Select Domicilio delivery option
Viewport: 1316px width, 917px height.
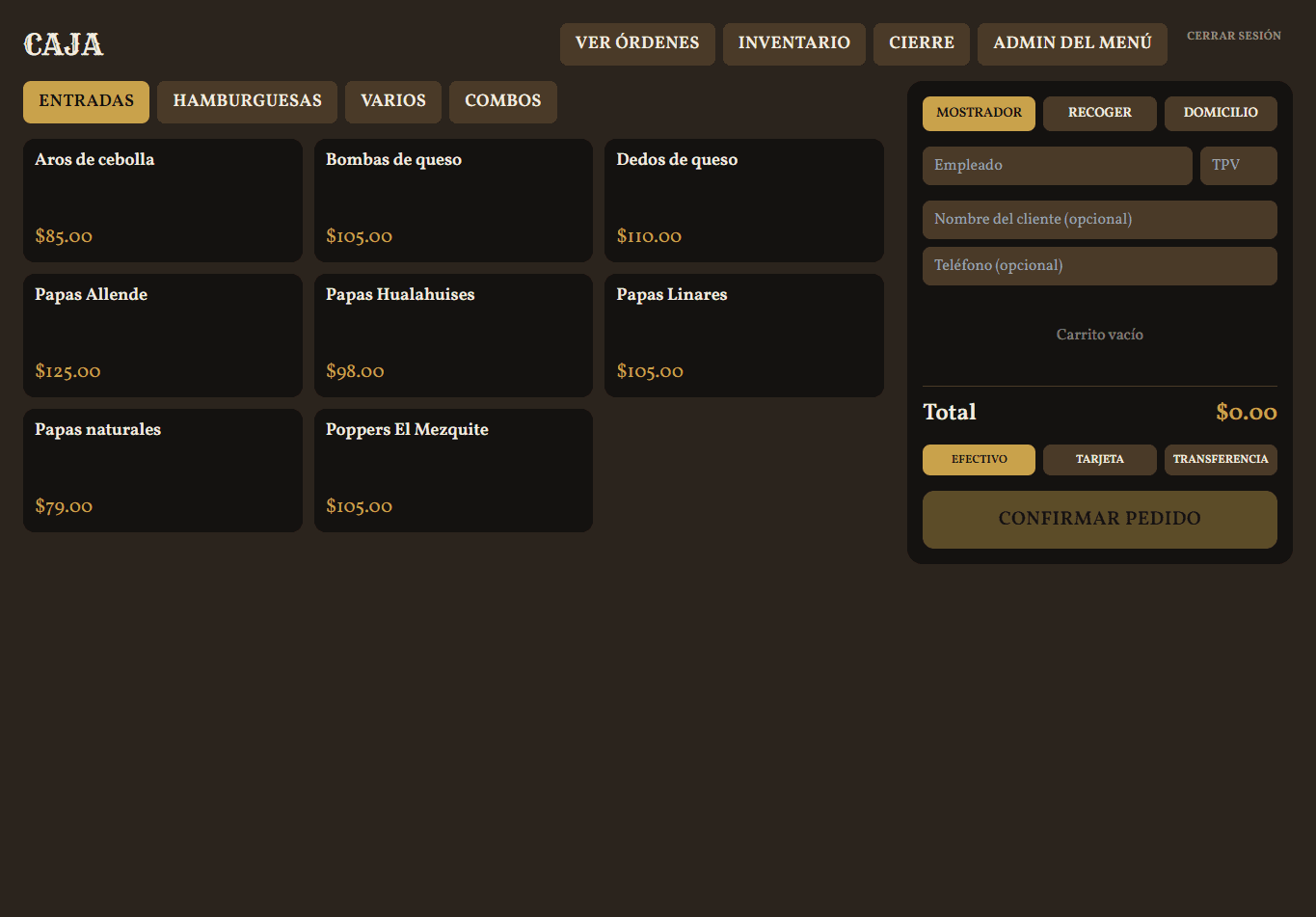pos(1221,114)
